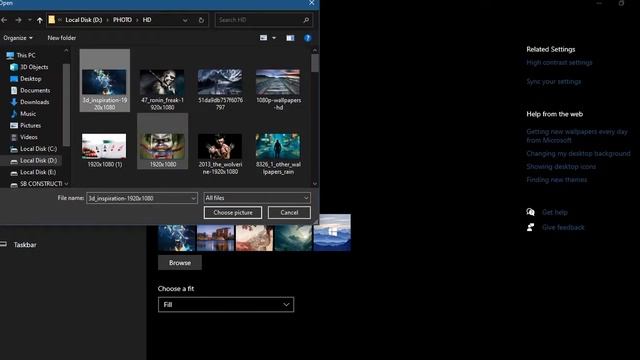This screenshot has width=640, height=360.
Task: Select 51da9db757f6076797 image file
Action: click(220, 89)
